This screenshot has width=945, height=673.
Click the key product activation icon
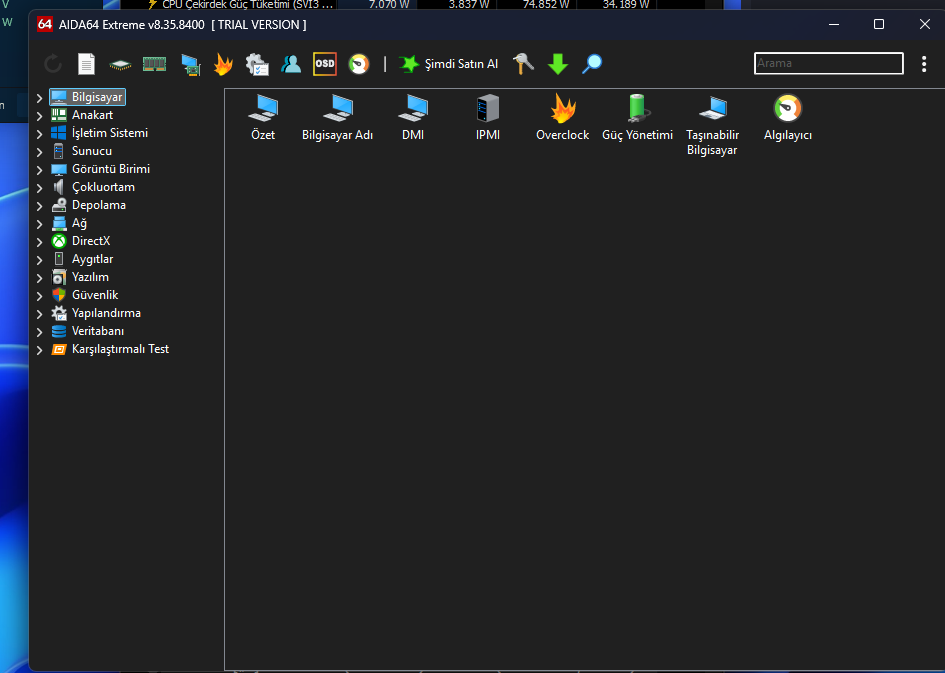(523, 64)
